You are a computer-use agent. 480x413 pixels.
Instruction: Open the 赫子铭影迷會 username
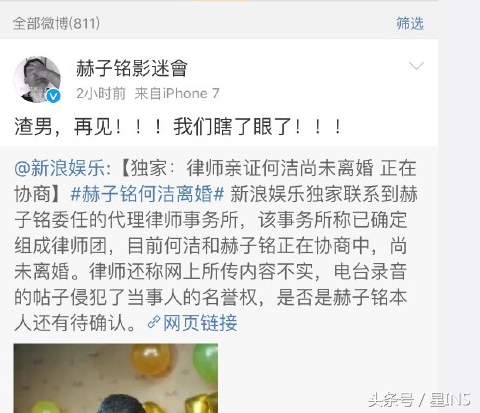click(132, 68)
